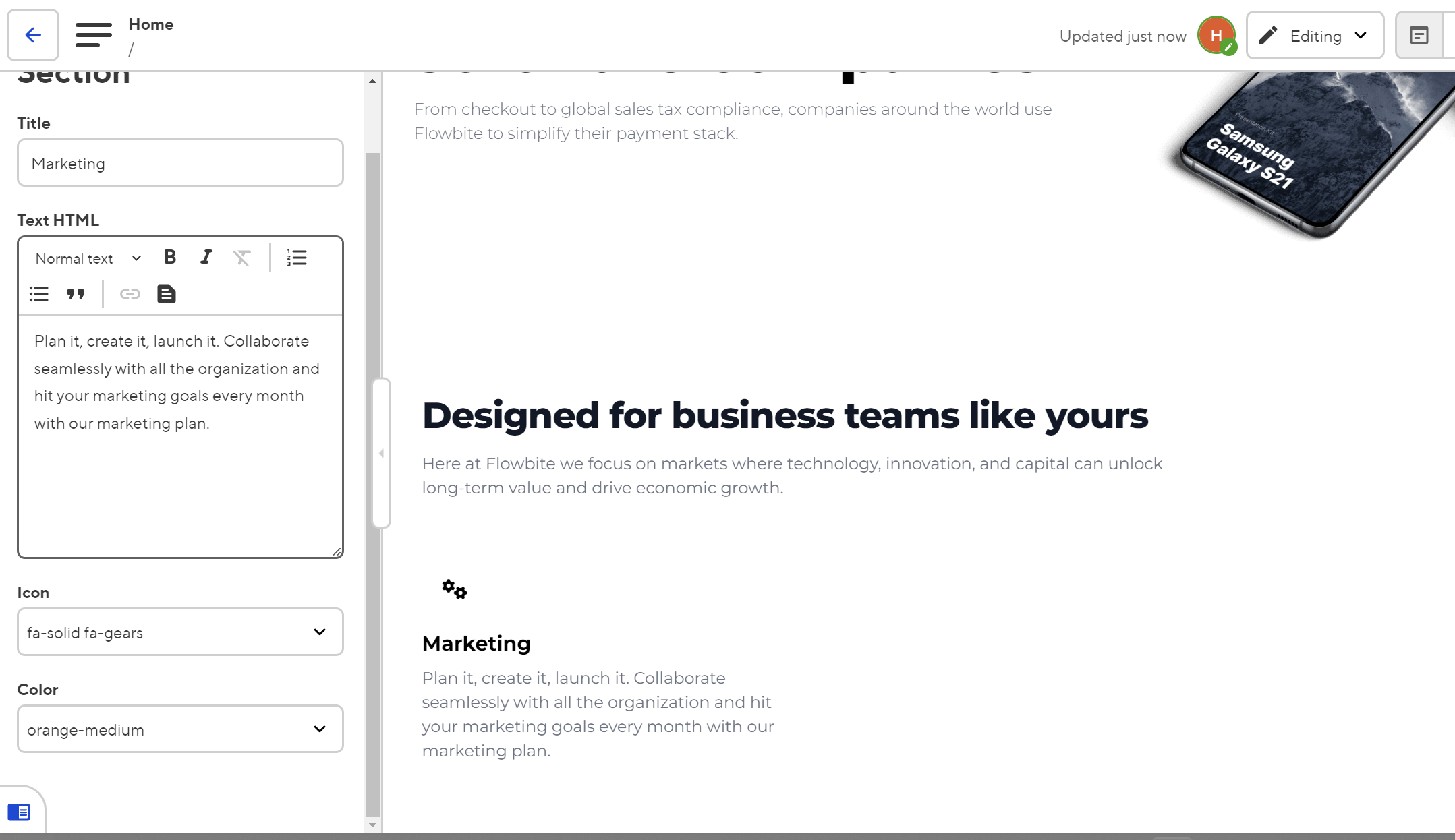Click the hyperlink insert icon
This screenshot has width=1455, height=840.
click(x=130, y=293)
